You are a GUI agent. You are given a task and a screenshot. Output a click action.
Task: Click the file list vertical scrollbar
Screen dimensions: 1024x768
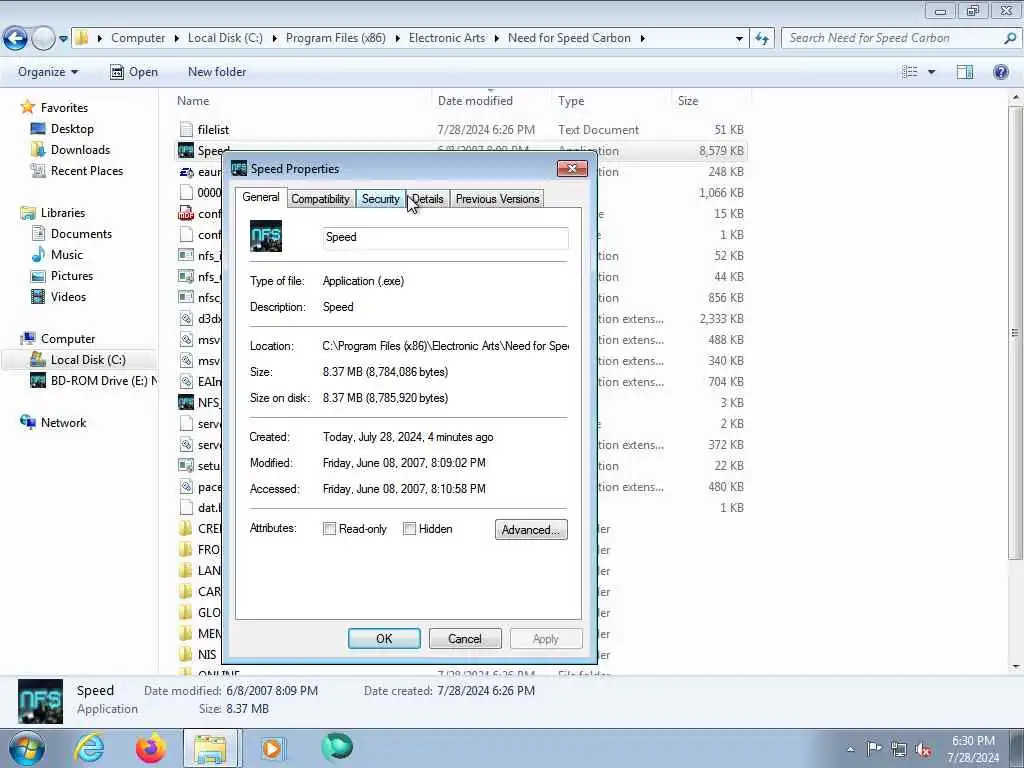pyautogui.click(x=1016, y=332)
